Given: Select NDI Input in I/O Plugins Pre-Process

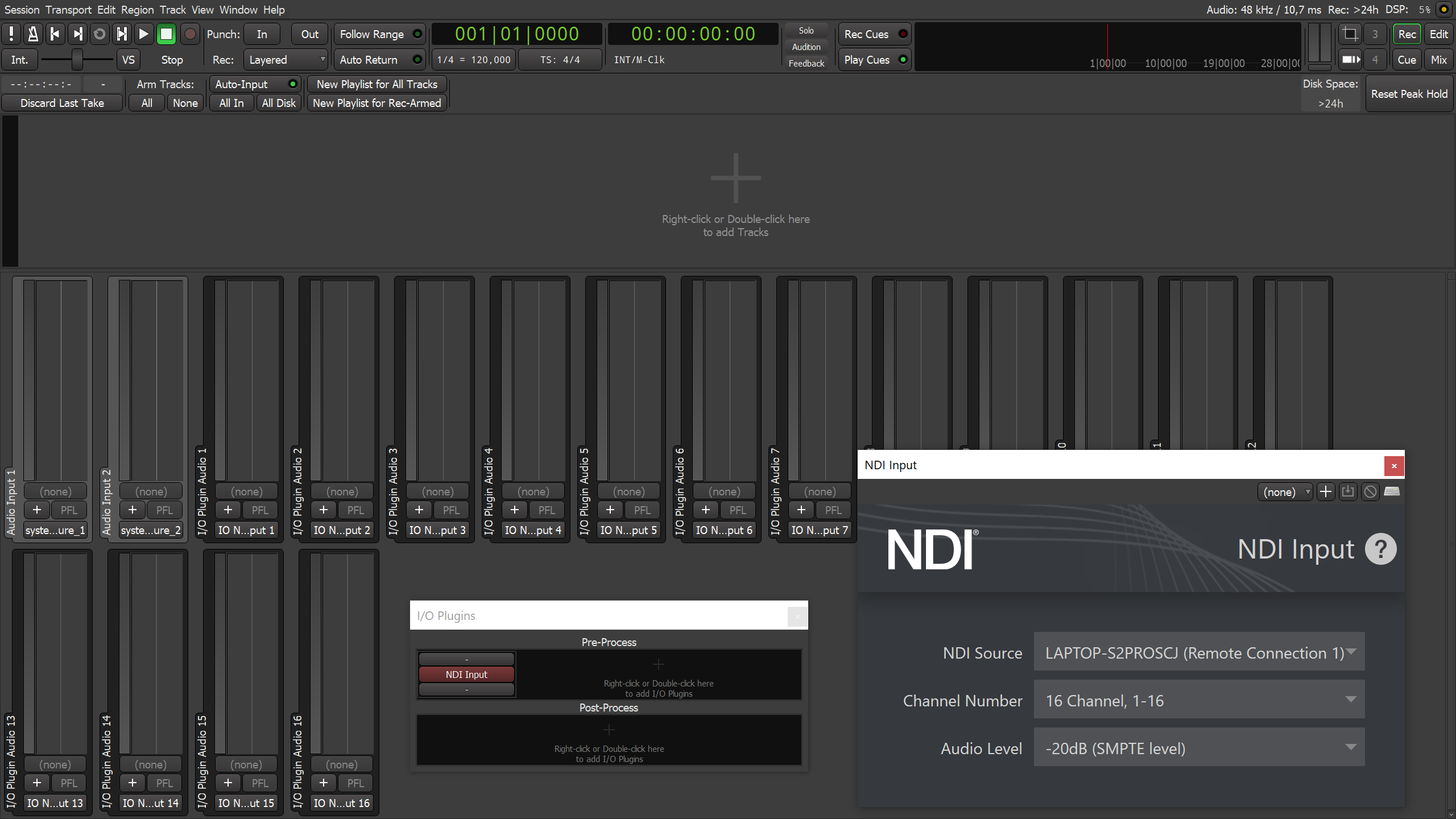Looking at the screenshot, I should 466,674.
